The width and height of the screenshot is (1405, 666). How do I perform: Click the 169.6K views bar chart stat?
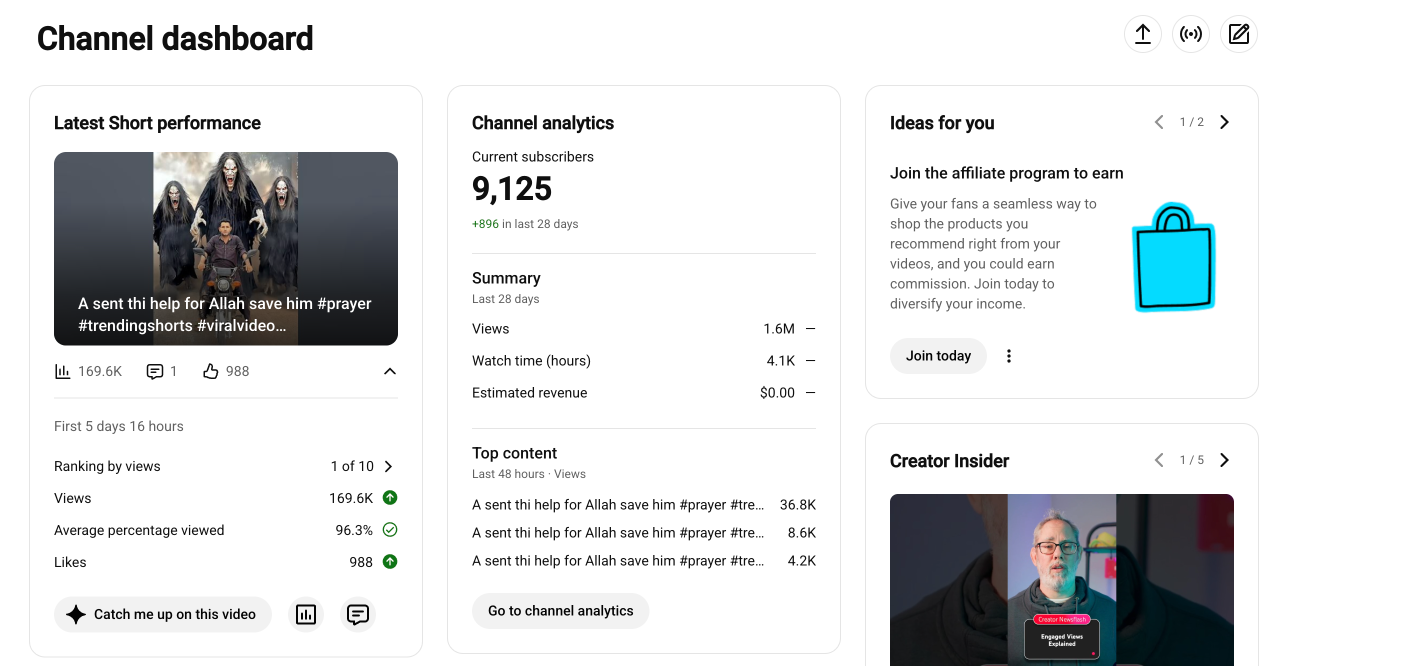(x=88, y=371)
